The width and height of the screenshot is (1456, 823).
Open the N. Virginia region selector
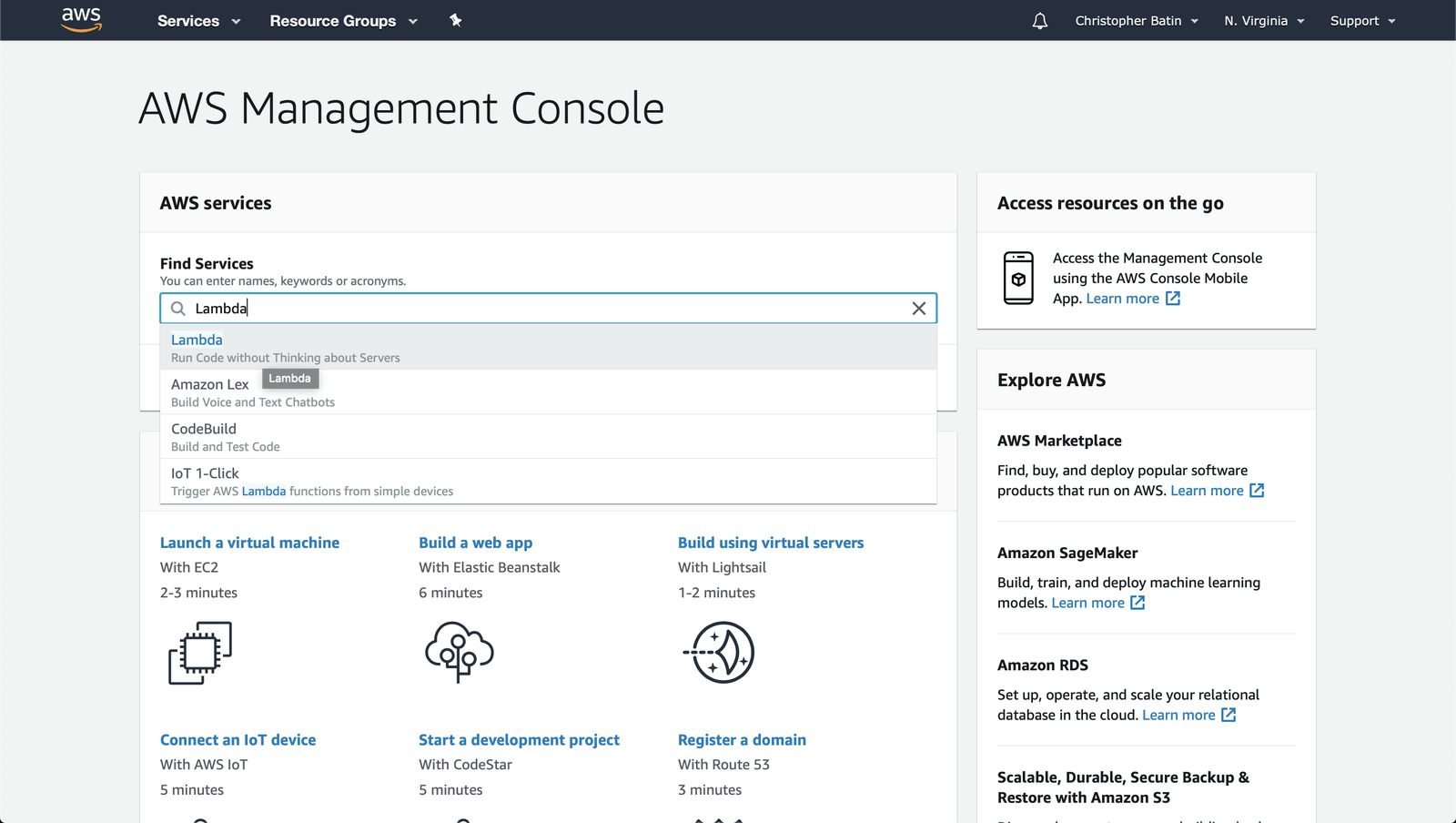pyautogui.click(x=1264, y=21)
